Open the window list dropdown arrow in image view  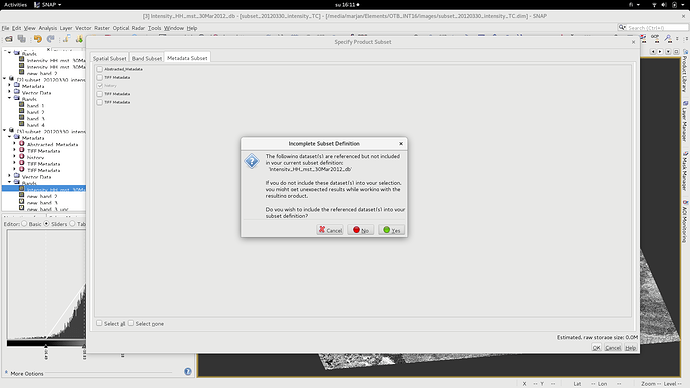point(668,51)
